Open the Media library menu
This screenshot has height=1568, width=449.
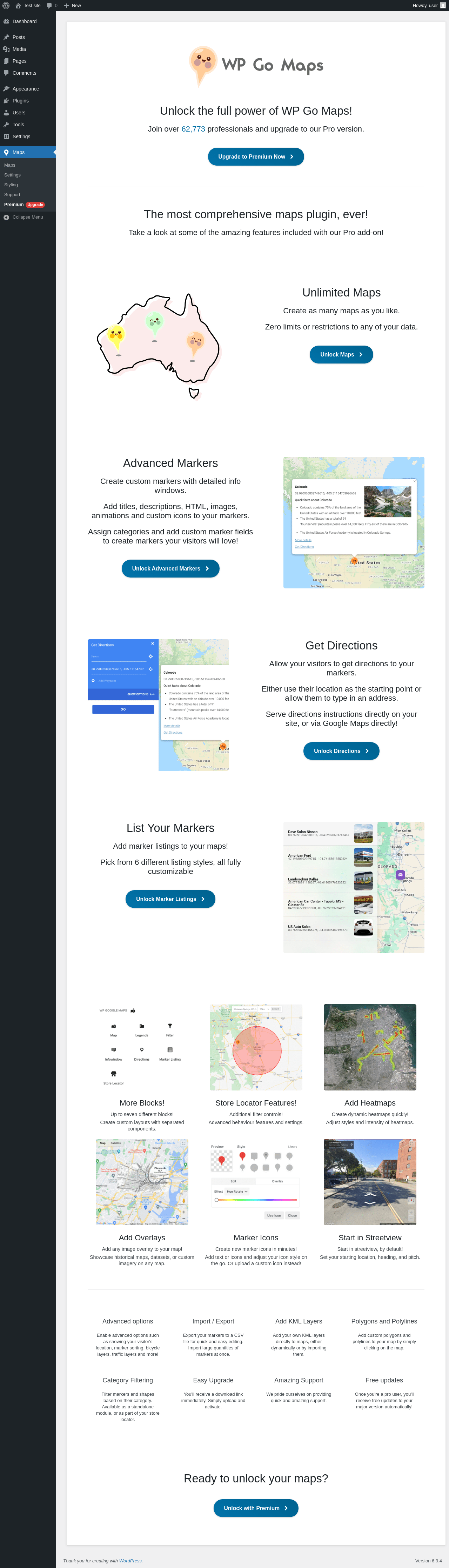click(x=28, y=49)
